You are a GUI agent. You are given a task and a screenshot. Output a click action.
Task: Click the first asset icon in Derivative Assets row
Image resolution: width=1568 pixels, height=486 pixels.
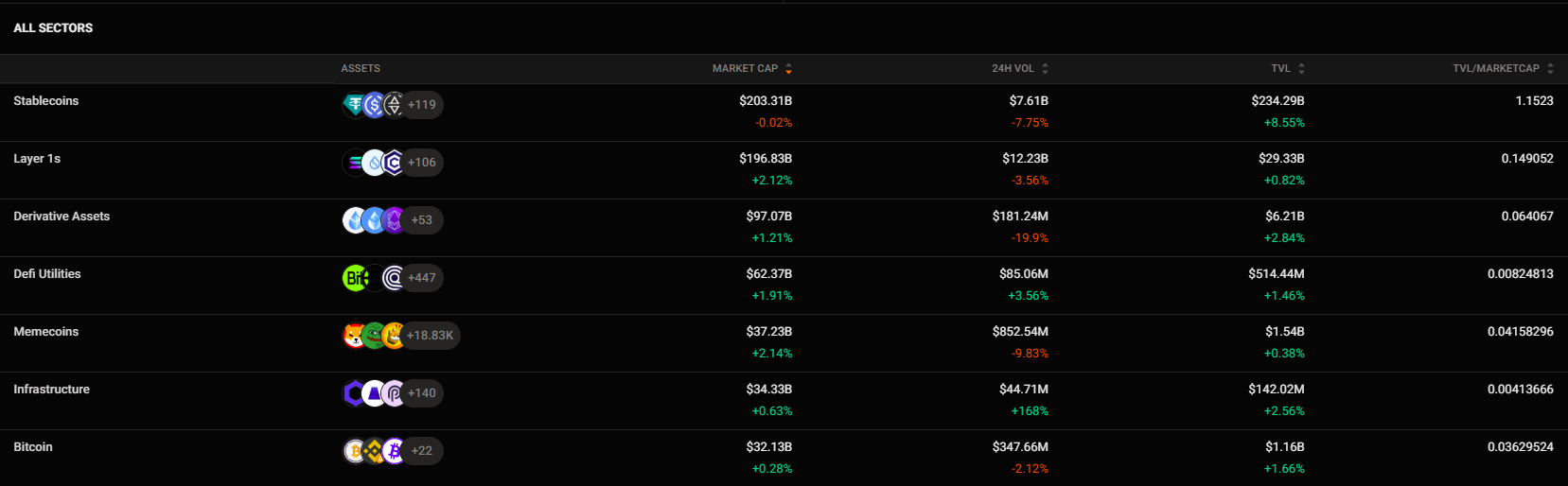(x=355, y=220)
